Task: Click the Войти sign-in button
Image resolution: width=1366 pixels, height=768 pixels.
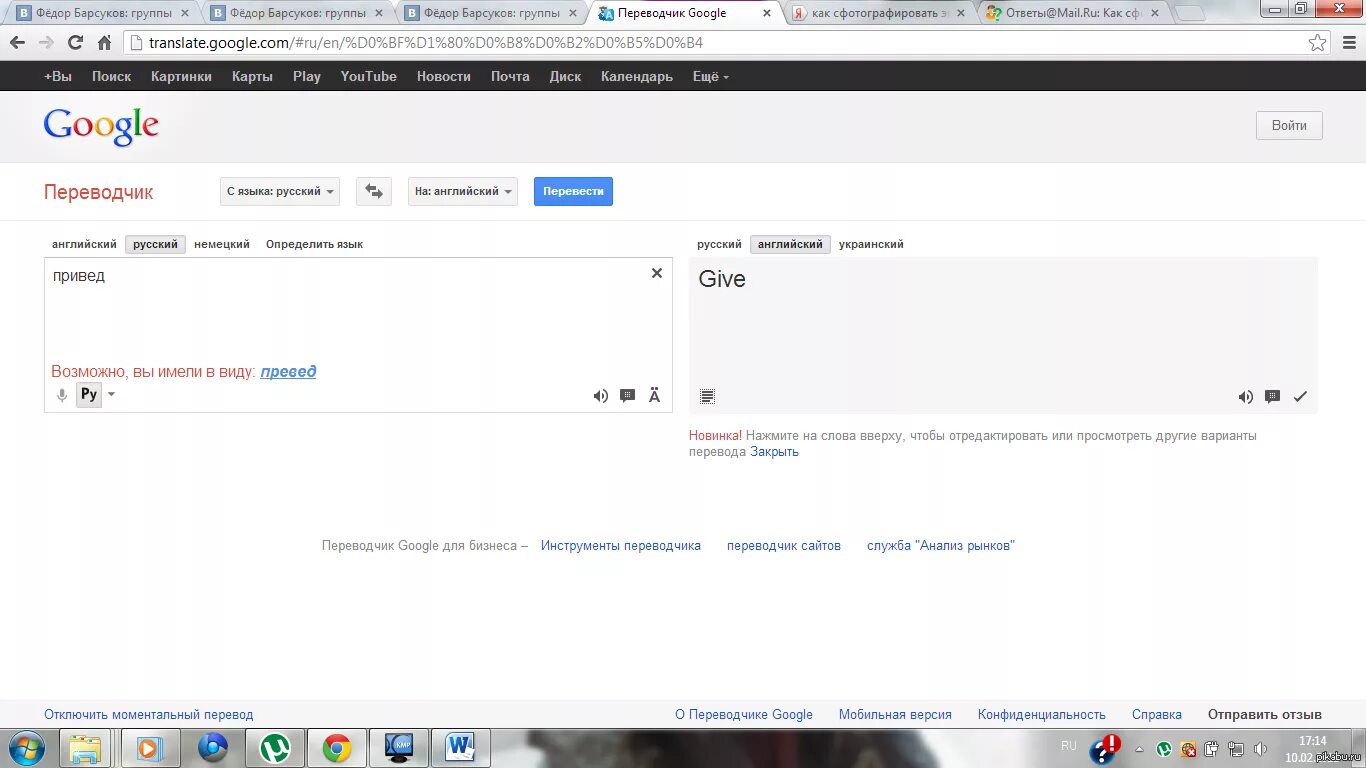Action: tap(1289, 125)
